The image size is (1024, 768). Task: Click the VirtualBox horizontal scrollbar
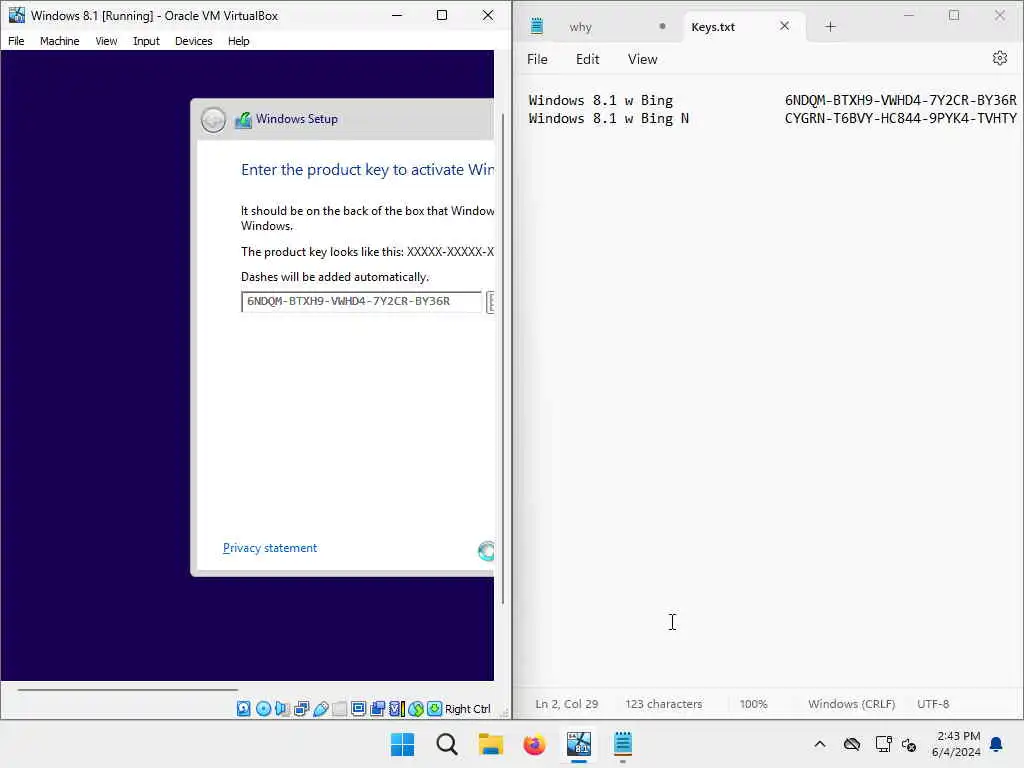pos(128,689)
